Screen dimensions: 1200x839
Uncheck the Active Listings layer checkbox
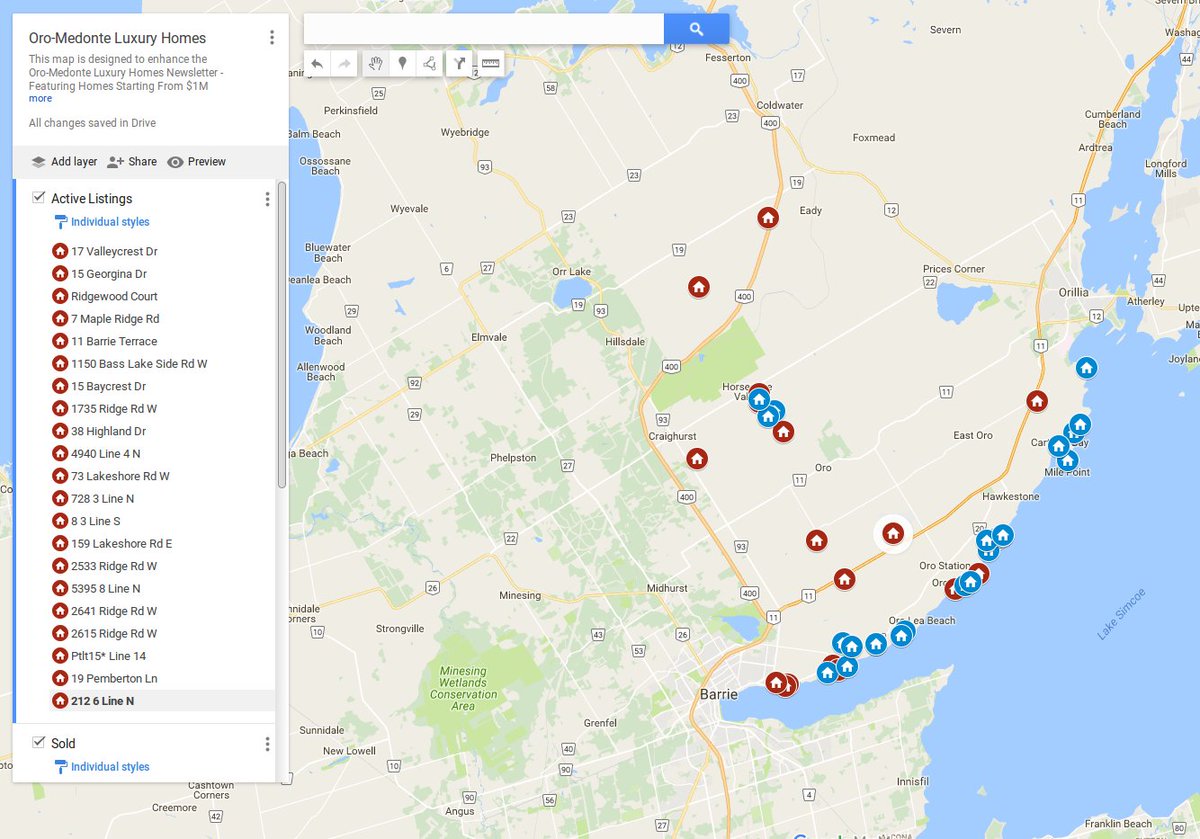click(39, 198)
